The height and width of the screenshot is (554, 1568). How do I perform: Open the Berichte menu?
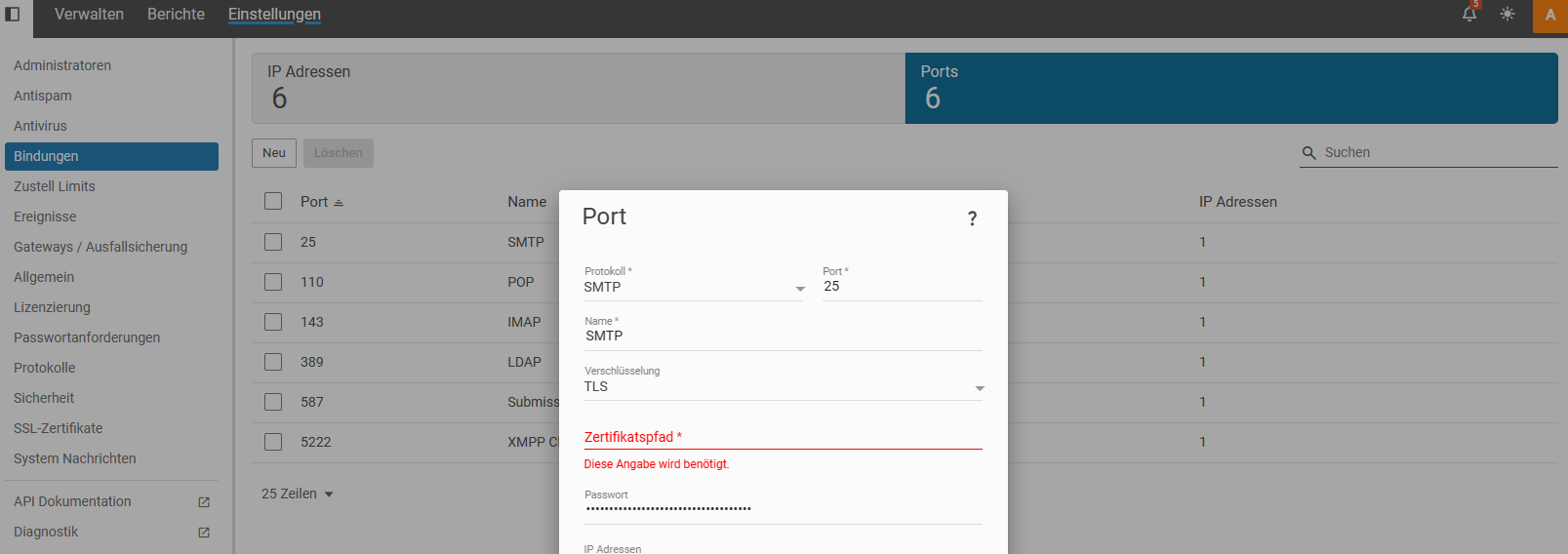point(176,15)
